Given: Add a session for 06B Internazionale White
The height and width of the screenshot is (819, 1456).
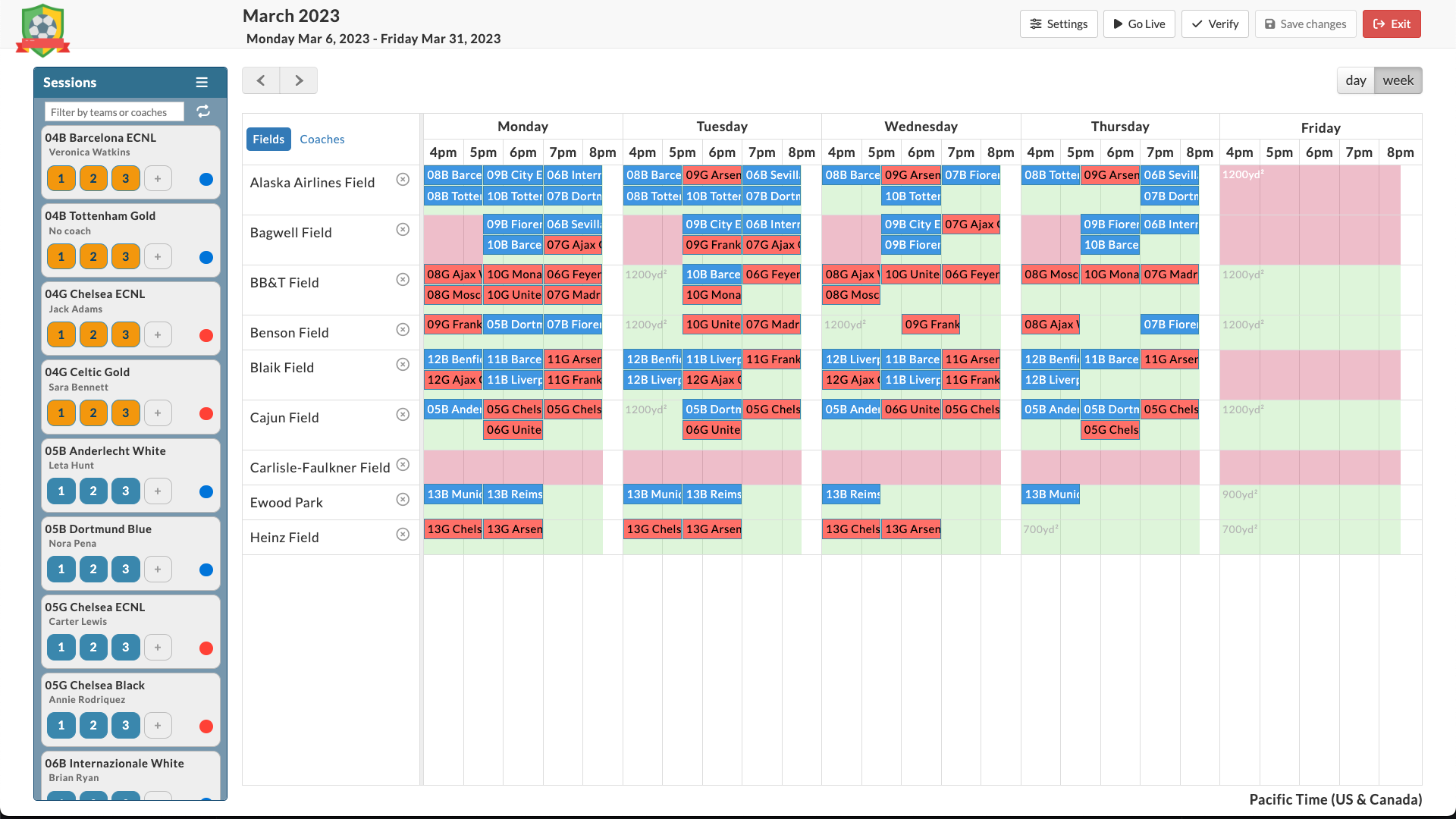Looking at the screenshot, I should click(x=158, y=802).
